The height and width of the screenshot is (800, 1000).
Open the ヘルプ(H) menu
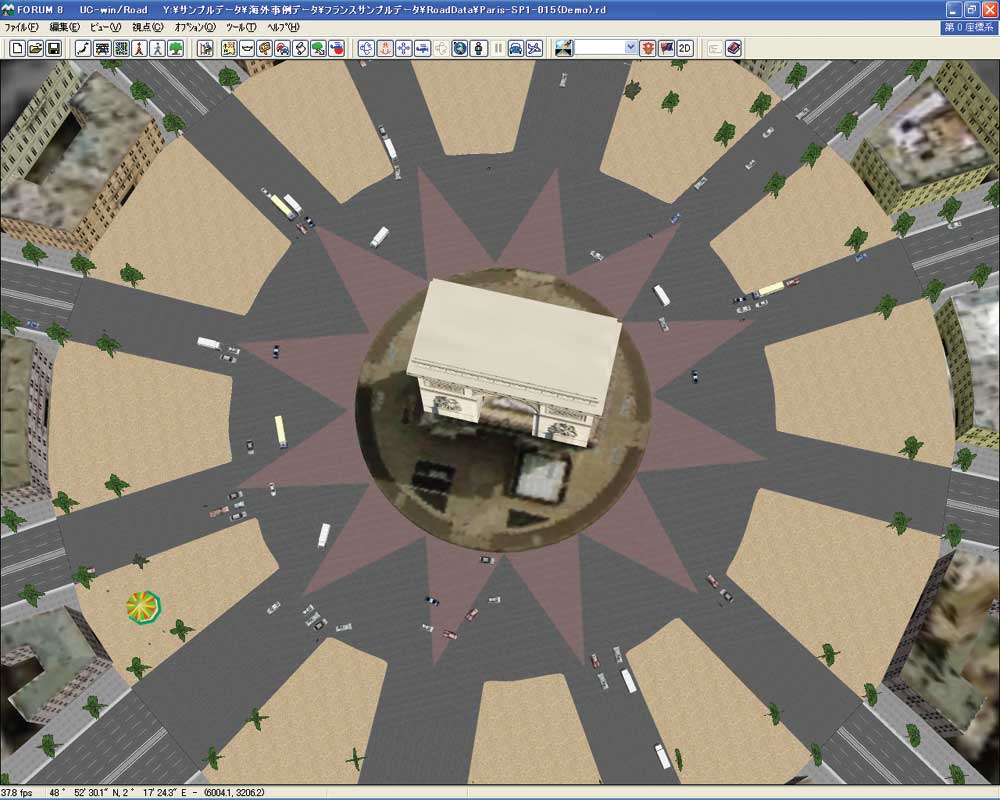click(x=283, y=27)
